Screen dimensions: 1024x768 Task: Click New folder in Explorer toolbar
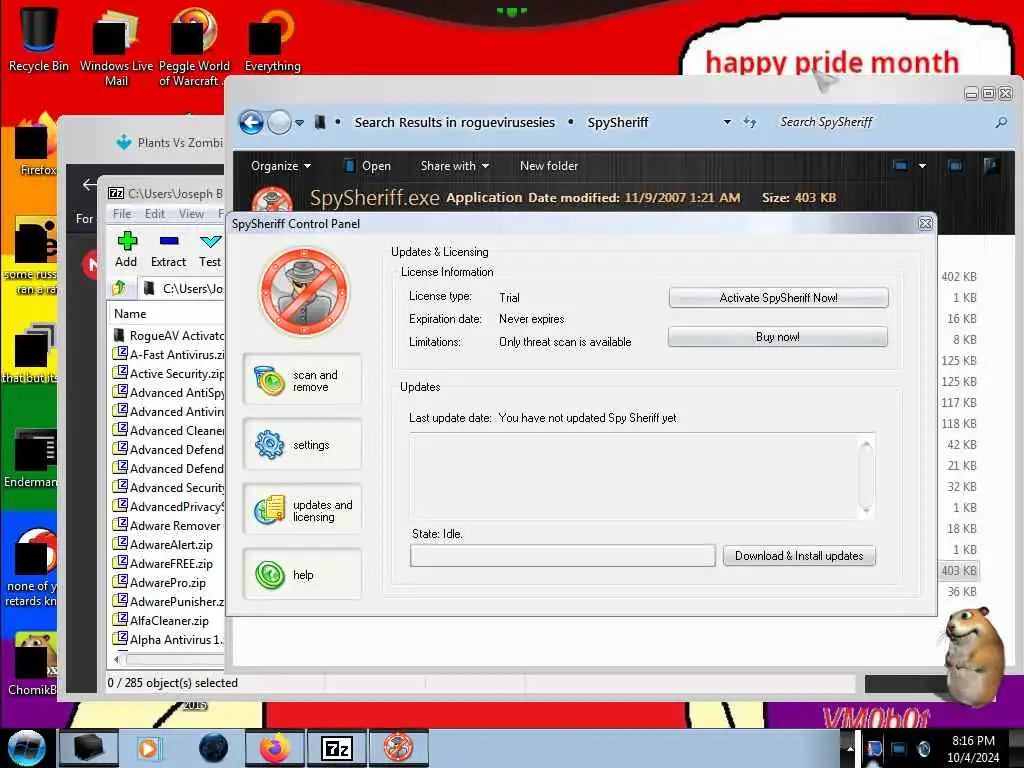coord(549,166)
